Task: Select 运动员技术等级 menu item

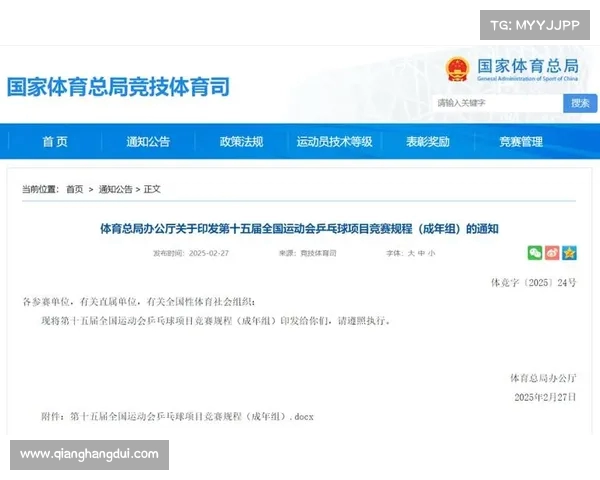Action: pos(334,142)
